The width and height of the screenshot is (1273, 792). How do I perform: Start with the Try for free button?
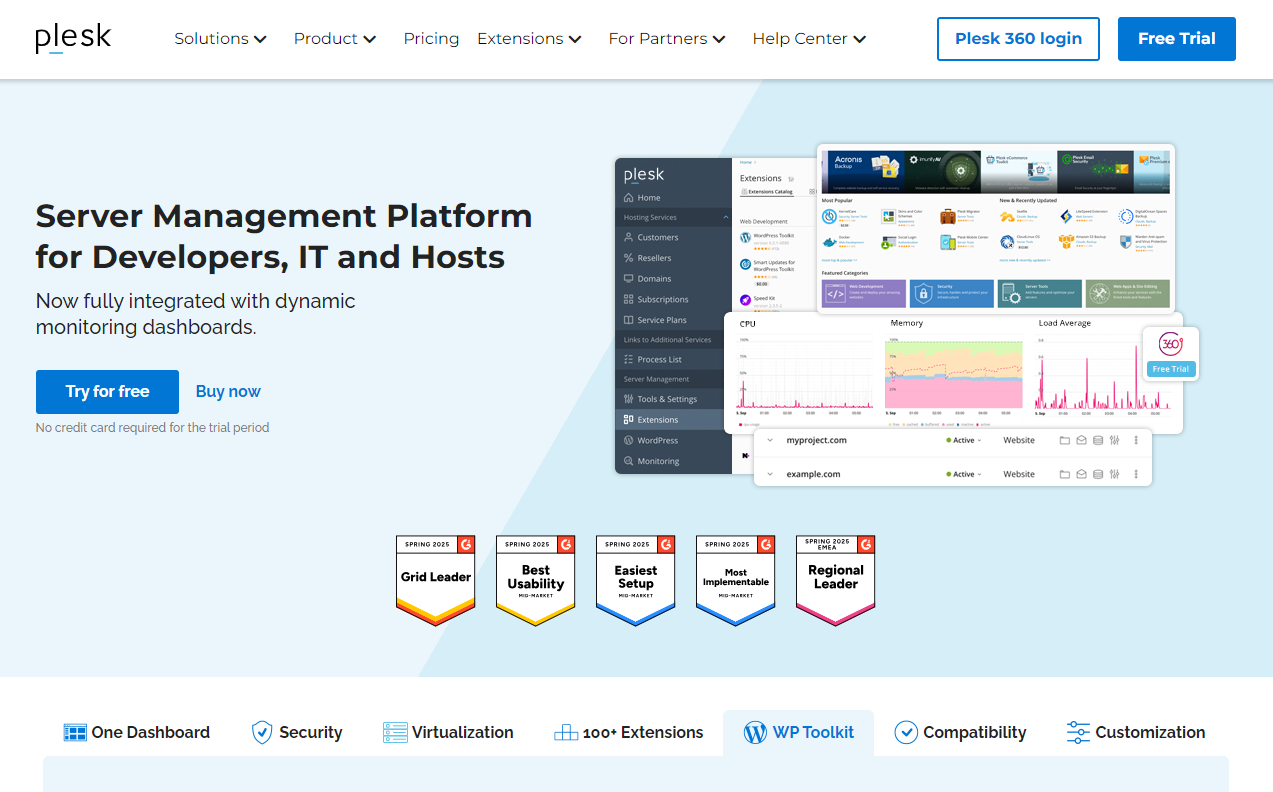tap(107, 392)
